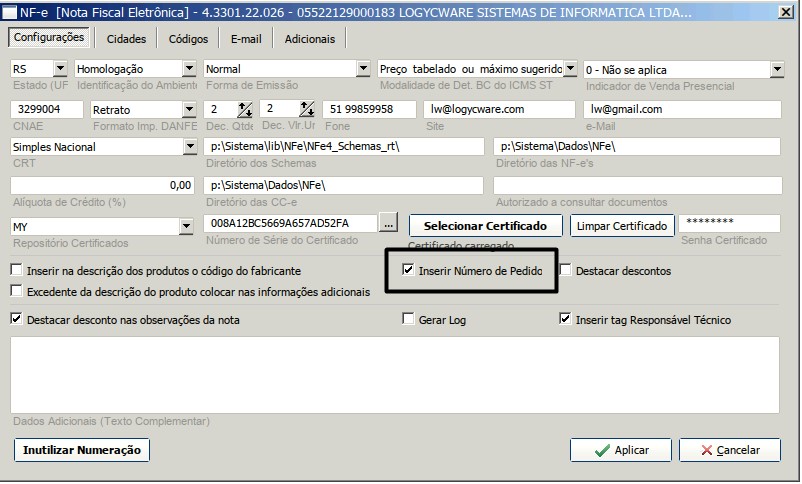Open the Simples Nacional CRT dropdown
This screenshot has width=802, height=484.
tap(190, 147)
